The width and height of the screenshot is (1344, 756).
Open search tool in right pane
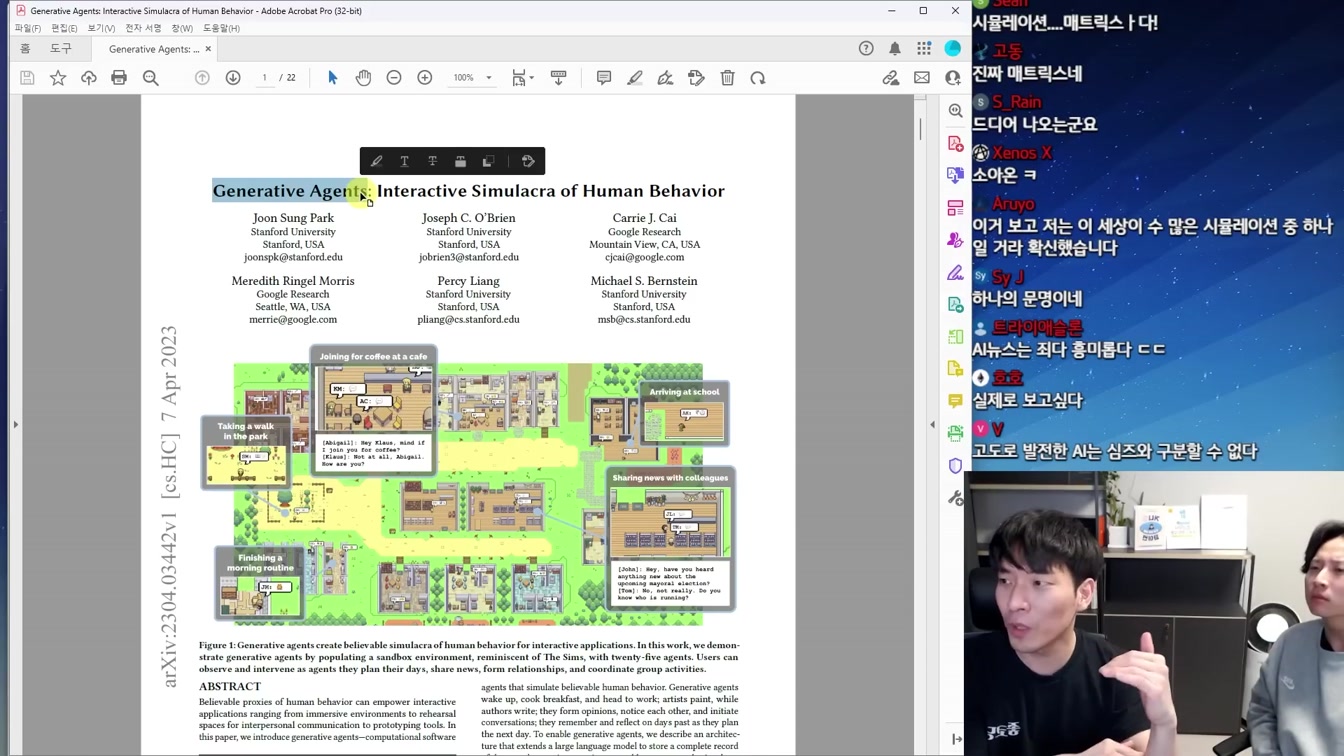click(x=956, y=111)
